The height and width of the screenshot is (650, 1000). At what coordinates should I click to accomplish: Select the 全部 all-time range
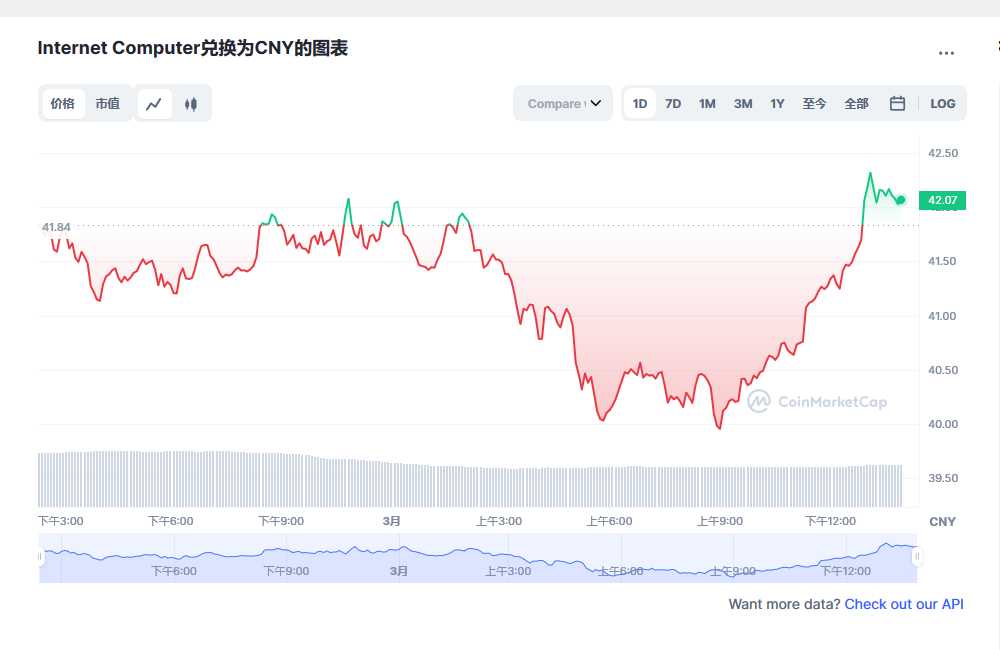point(857,104)
